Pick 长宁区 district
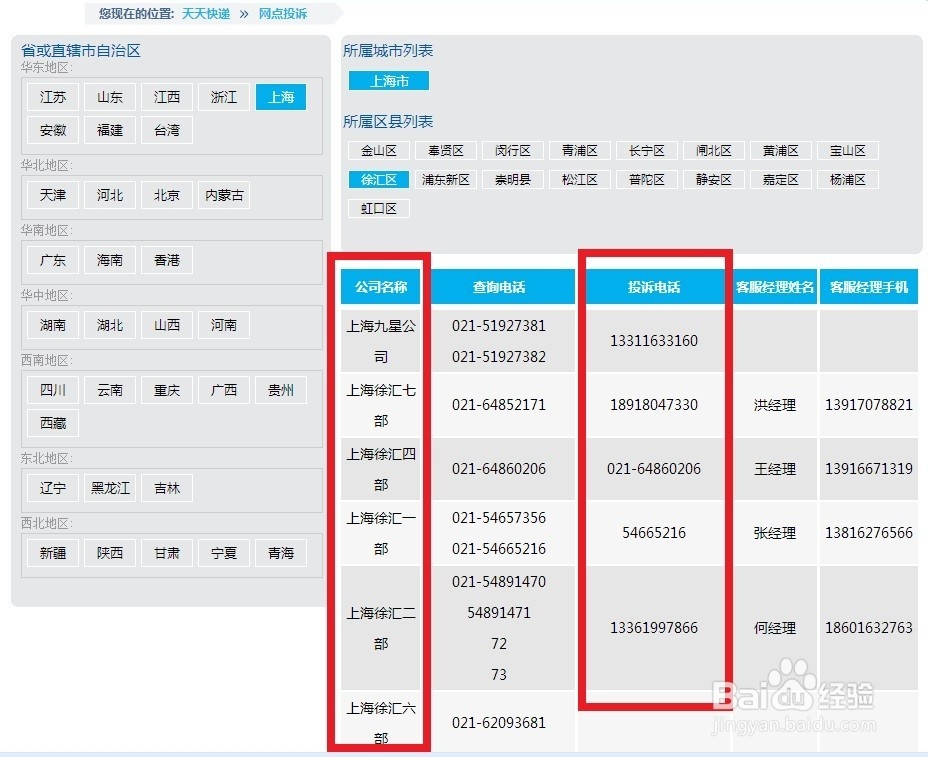The image size is (928, 757). click(x=646, y=150)
